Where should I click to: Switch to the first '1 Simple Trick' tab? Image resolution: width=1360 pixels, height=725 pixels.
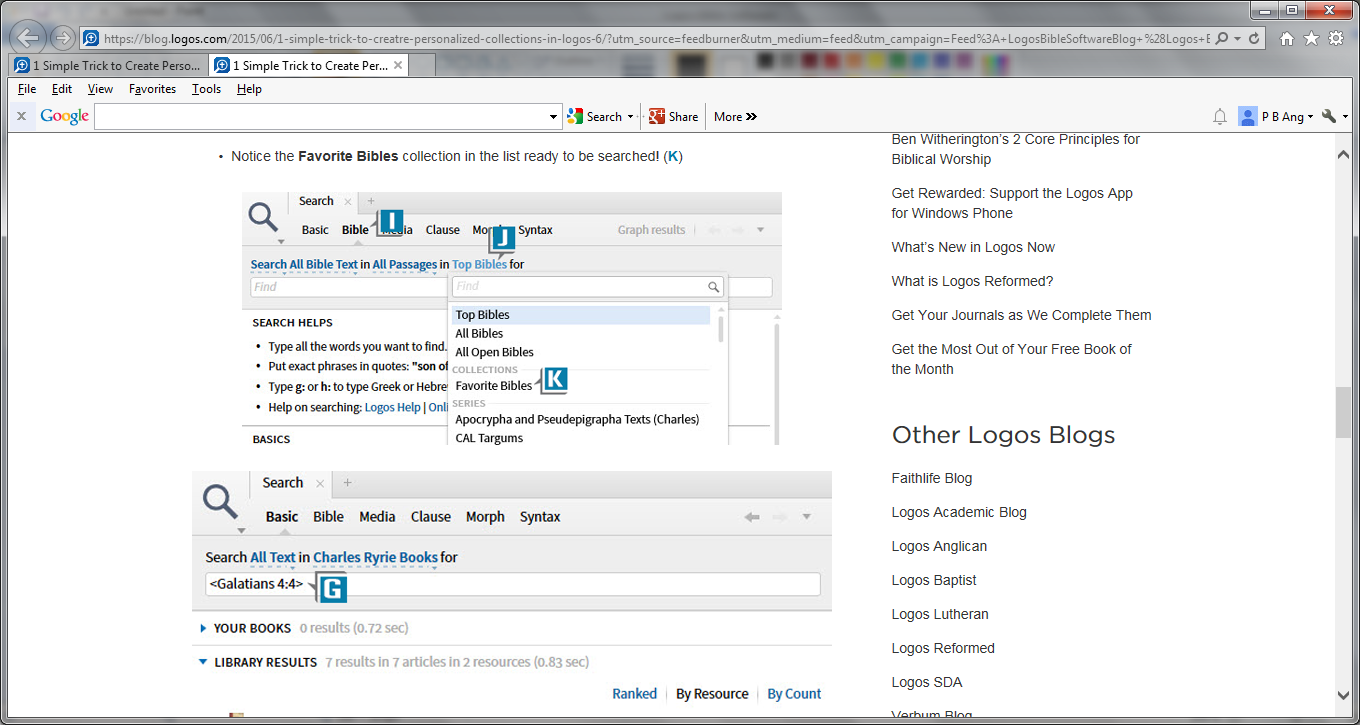108,65
